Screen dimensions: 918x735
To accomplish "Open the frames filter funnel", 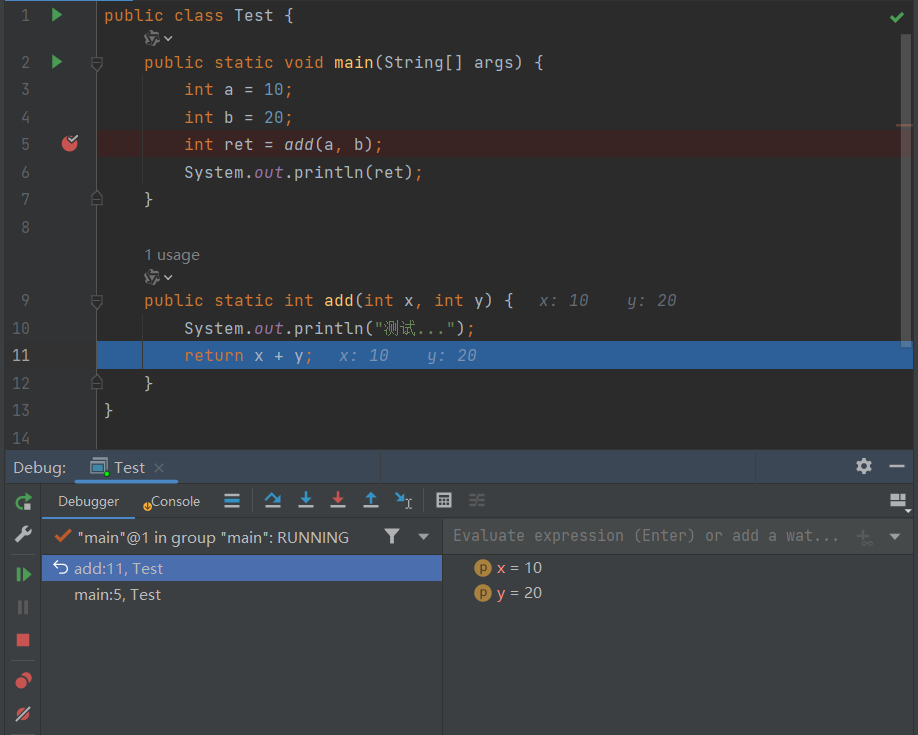I will 392,536.
